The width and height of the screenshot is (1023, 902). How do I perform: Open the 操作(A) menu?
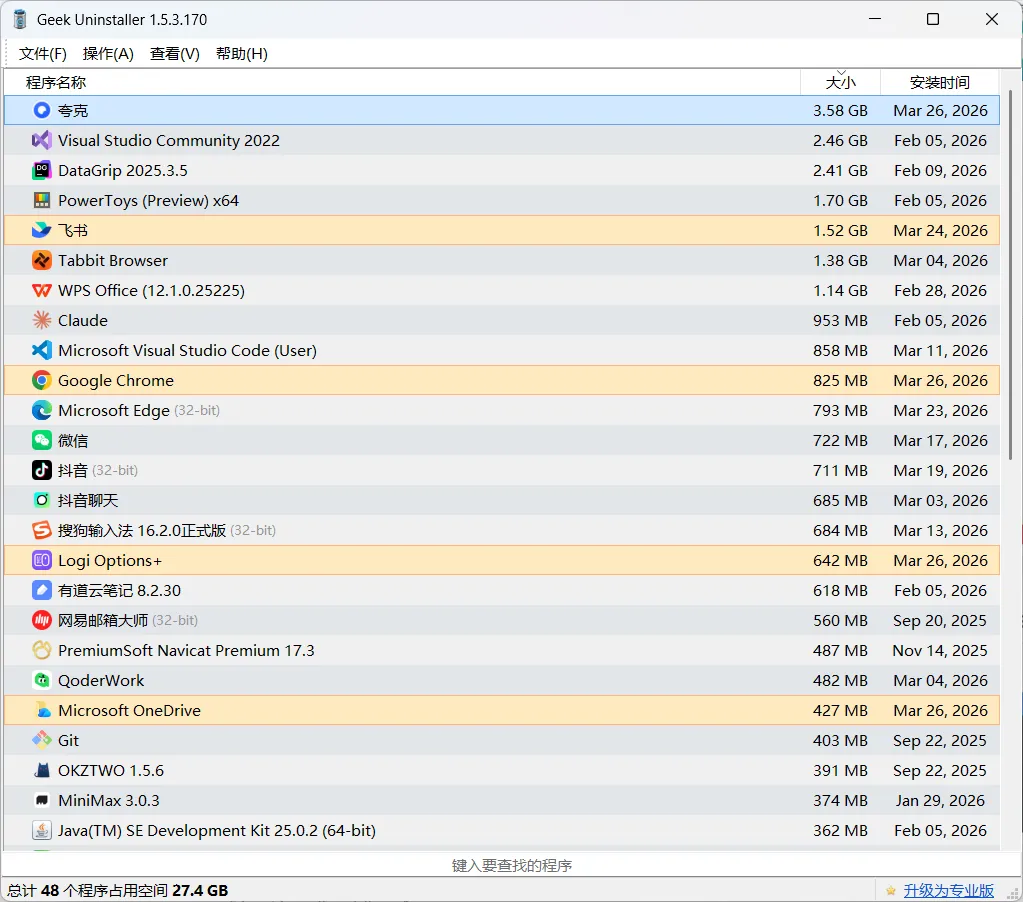coord(108,53)
